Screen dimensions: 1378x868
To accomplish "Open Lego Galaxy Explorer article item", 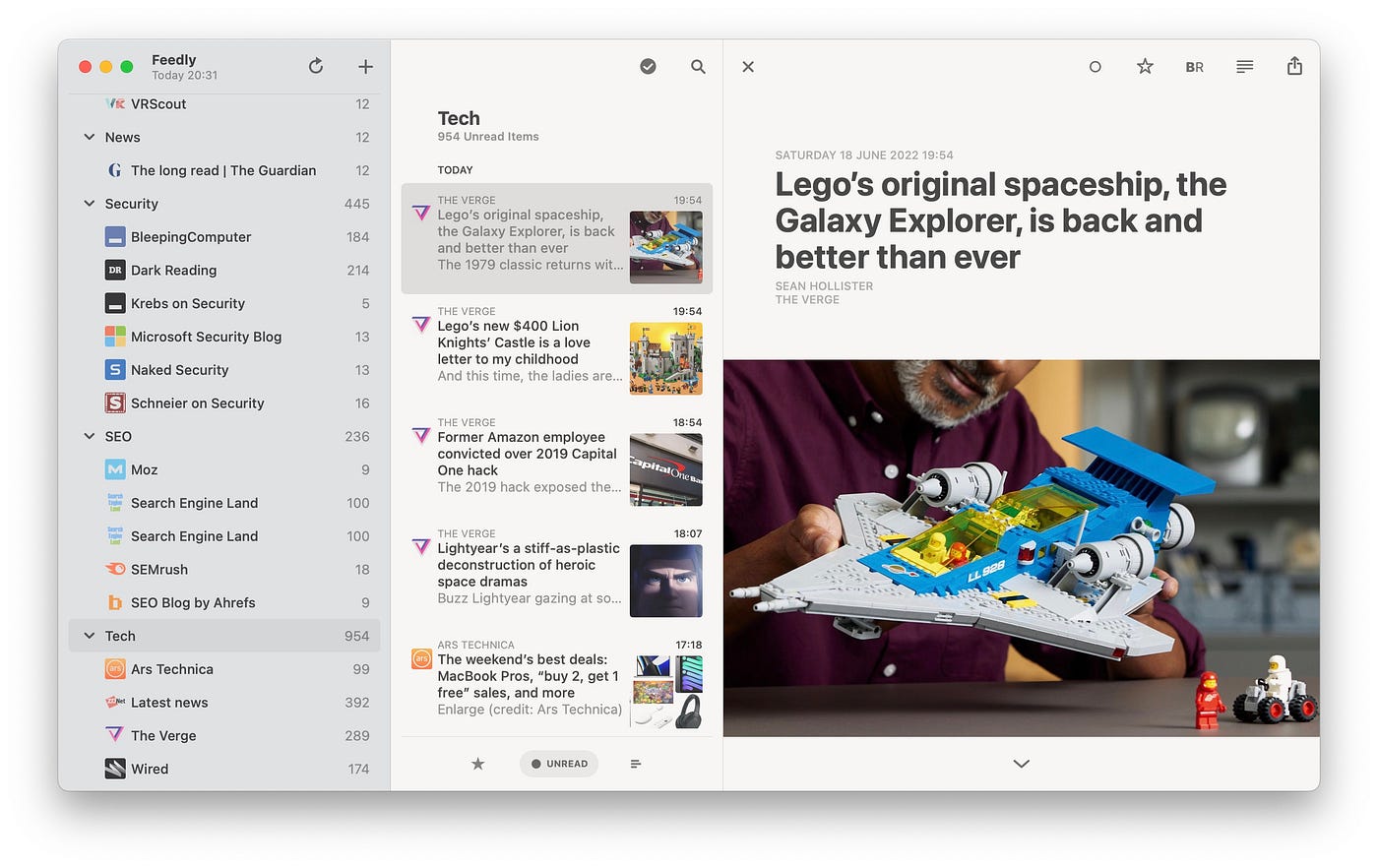I will coord(556,238).
